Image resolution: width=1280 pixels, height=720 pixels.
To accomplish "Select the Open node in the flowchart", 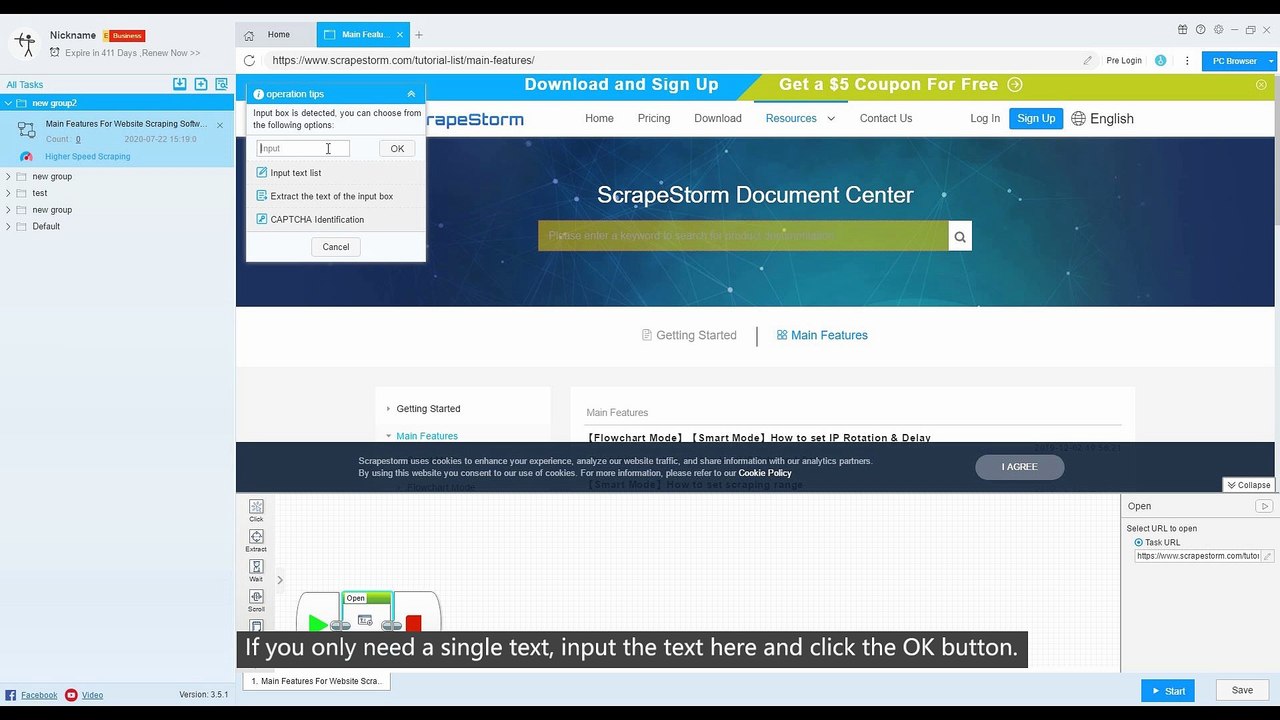I will click(367, 612).
